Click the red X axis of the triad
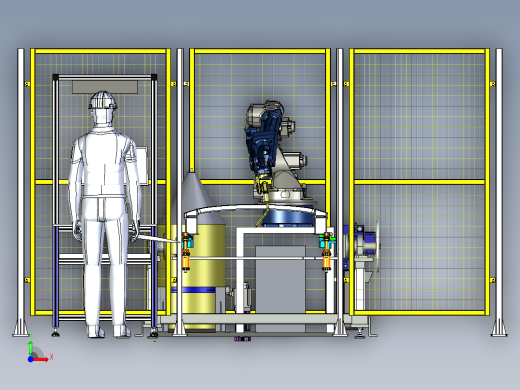The width and height of the screenshot is (520, 390). pos(41,359)
